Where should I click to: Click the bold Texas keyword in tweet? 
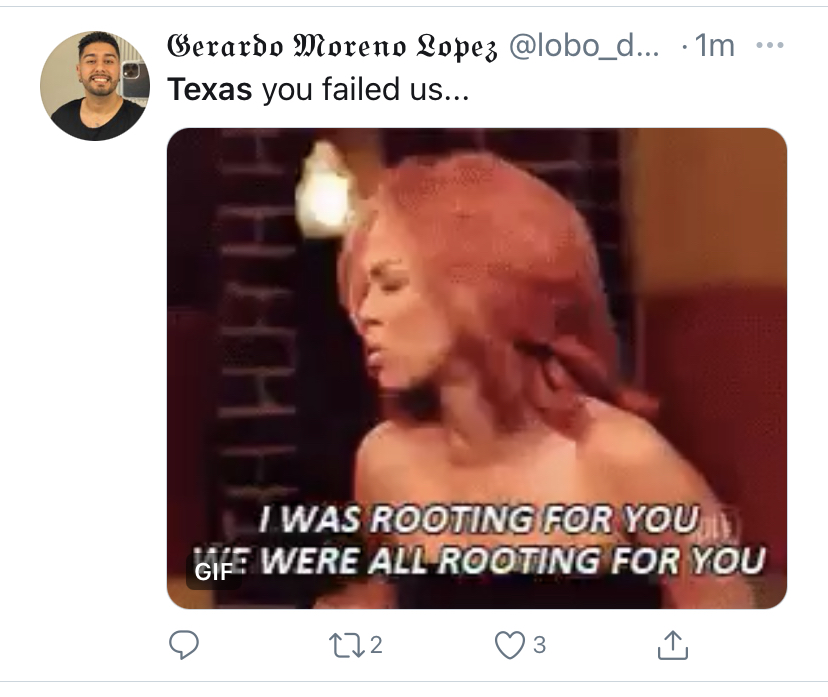tap(210, 89)
